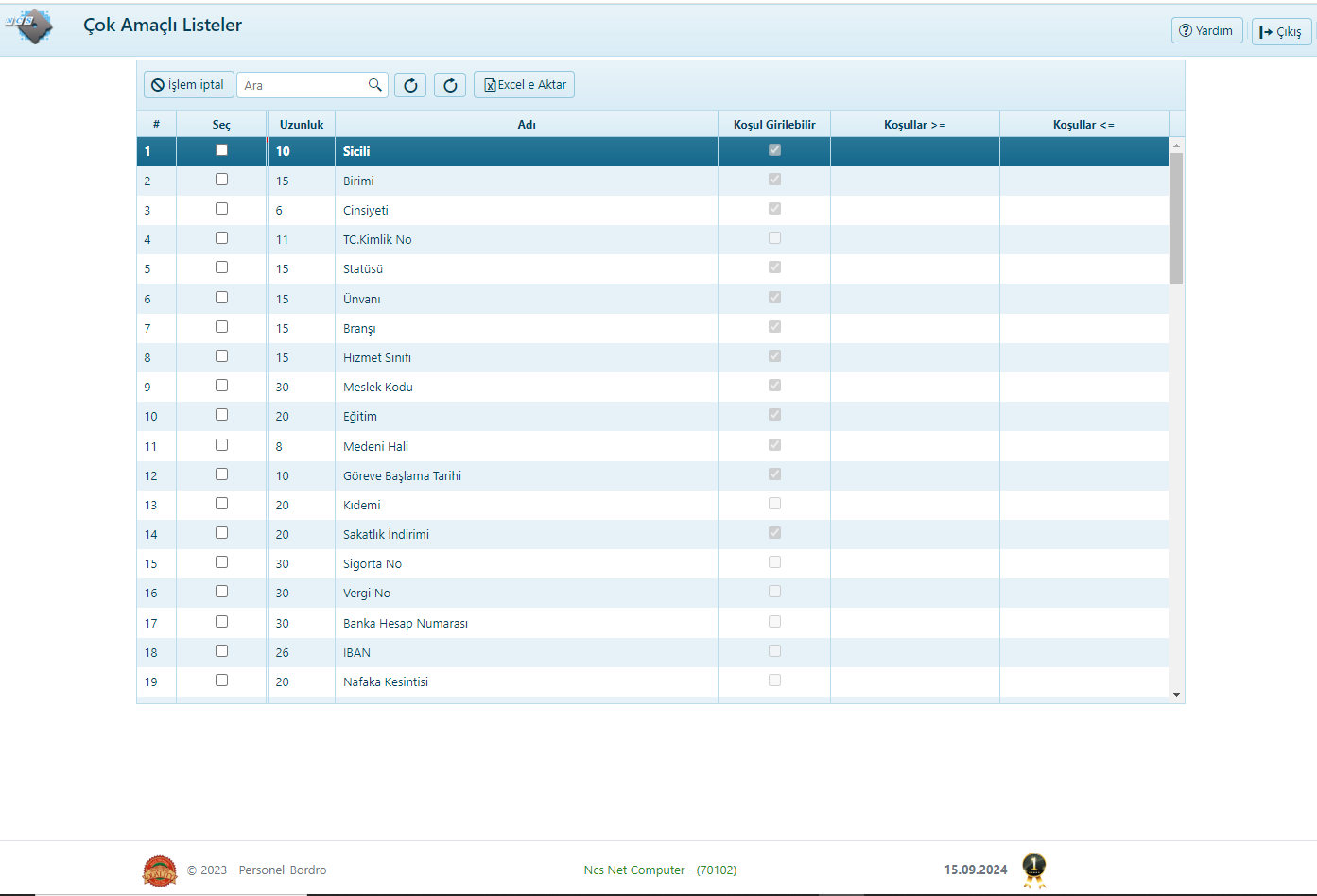Tick the Seç checkbox for Sicili

click(x=221, y=150)
